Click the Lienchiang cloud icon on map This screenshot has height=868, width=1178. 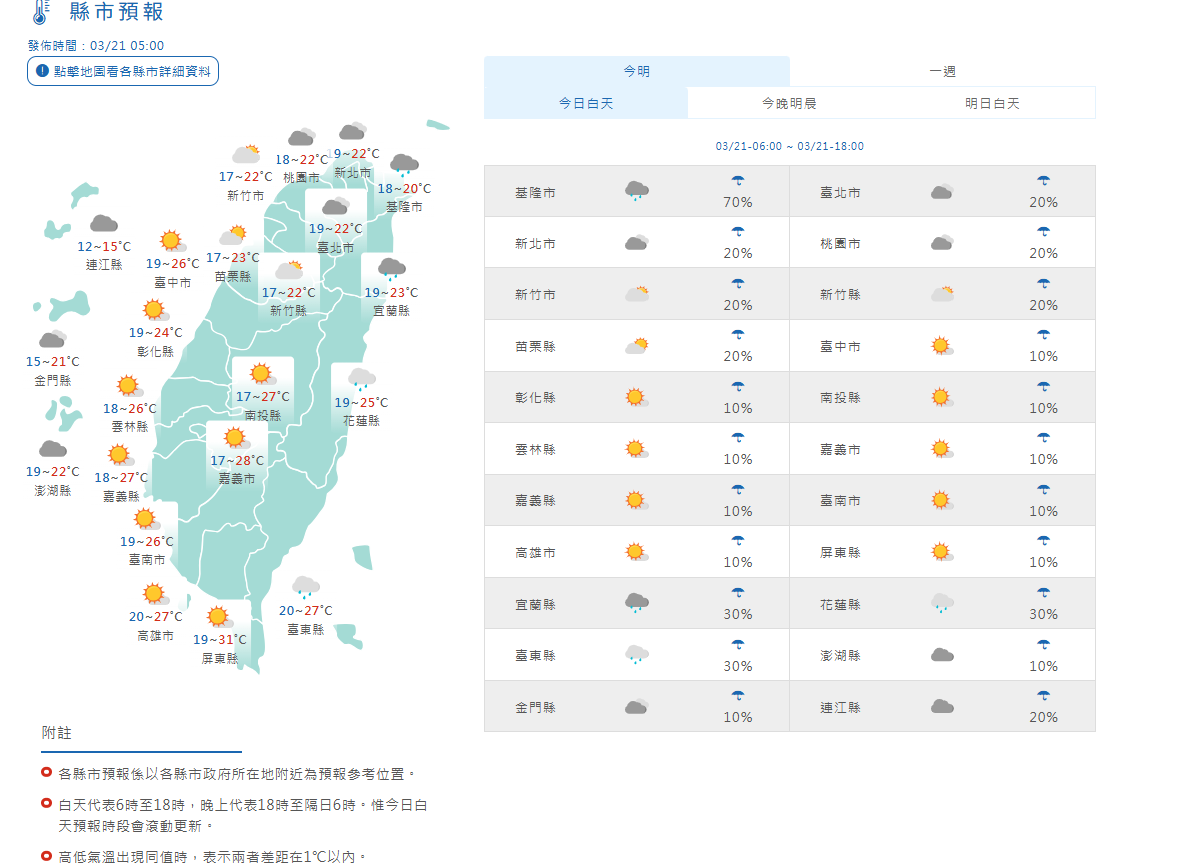[x=103, y=223]
